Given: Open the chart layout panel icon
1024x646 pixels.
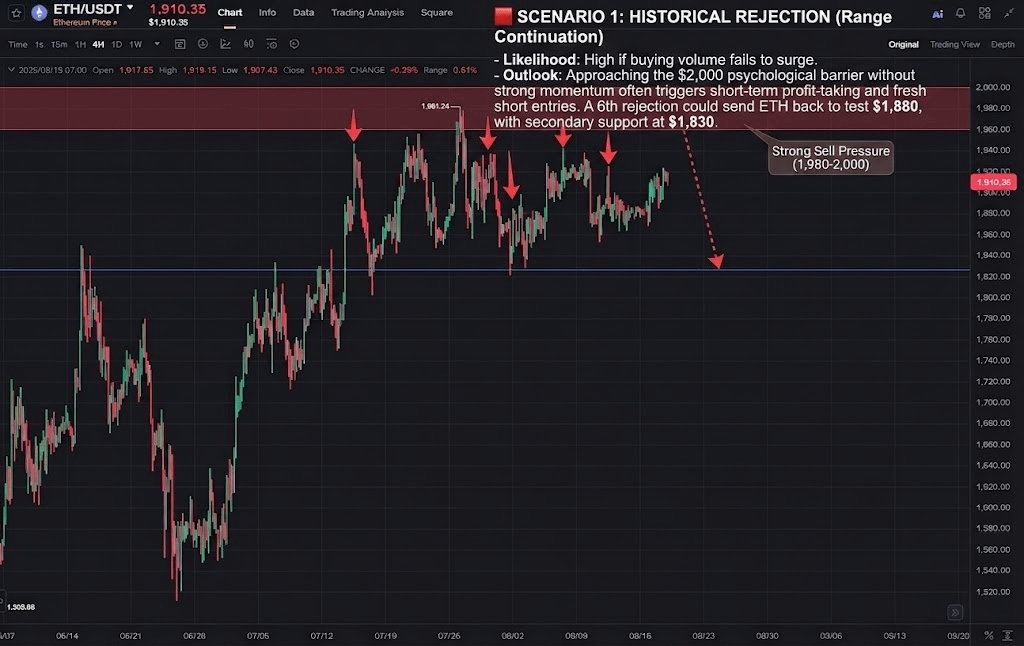Looking at the screenshot, I should click(x=180, y=44).
